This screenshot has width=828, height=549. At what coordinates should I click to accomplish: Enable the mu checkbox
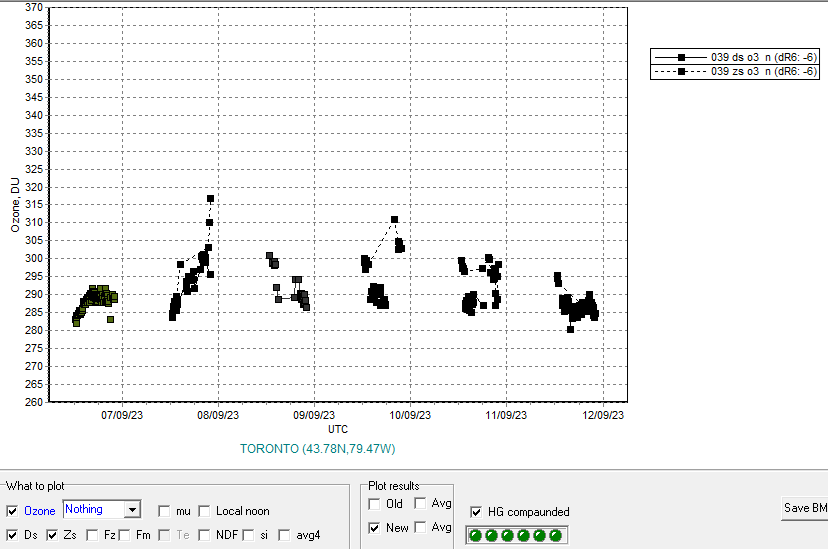pyautogui.click(x=165, y=511)
